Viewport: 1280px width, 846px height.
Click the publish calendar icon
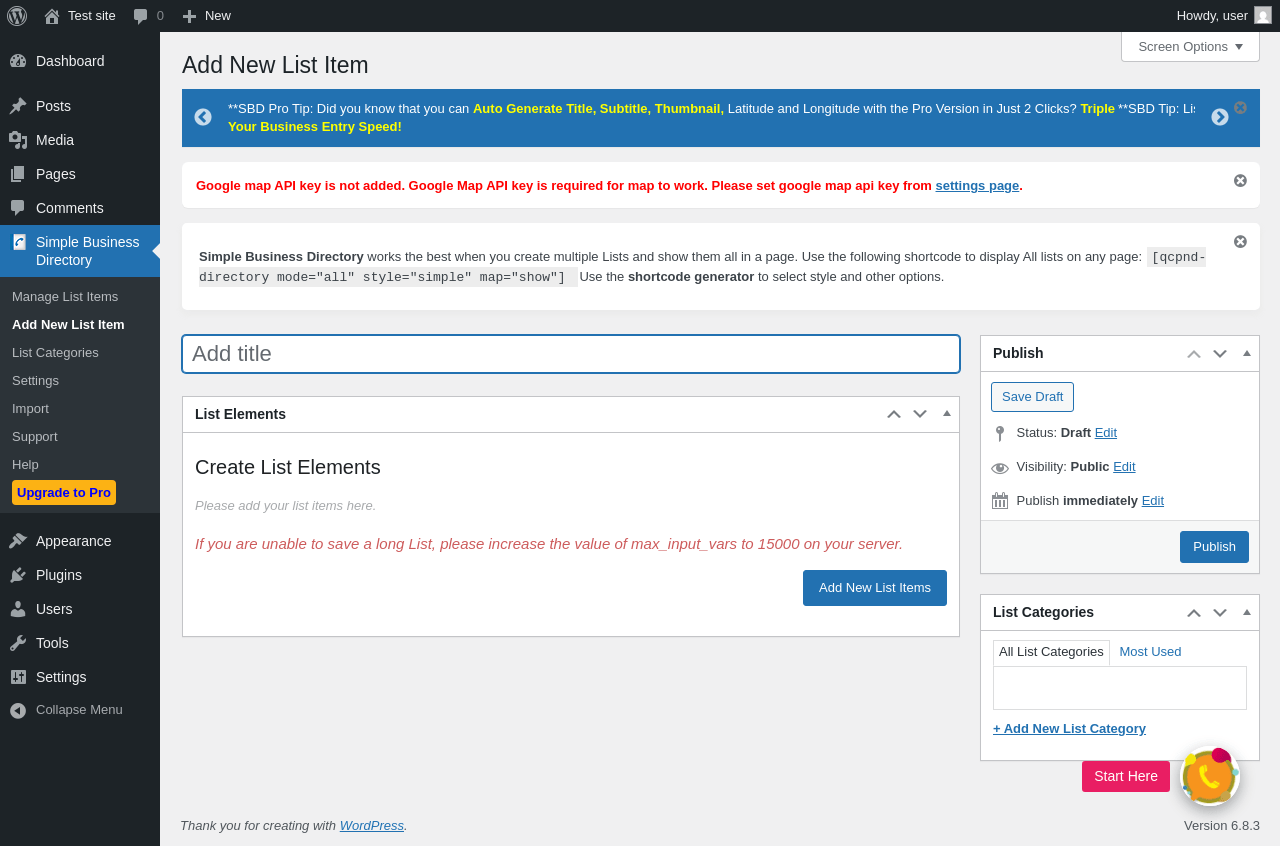tap(1000, 501)
